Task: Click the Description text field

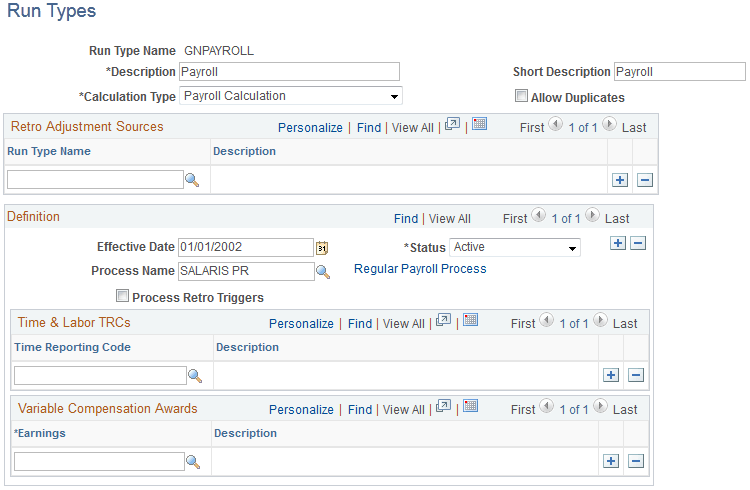Action: [289, 72]
